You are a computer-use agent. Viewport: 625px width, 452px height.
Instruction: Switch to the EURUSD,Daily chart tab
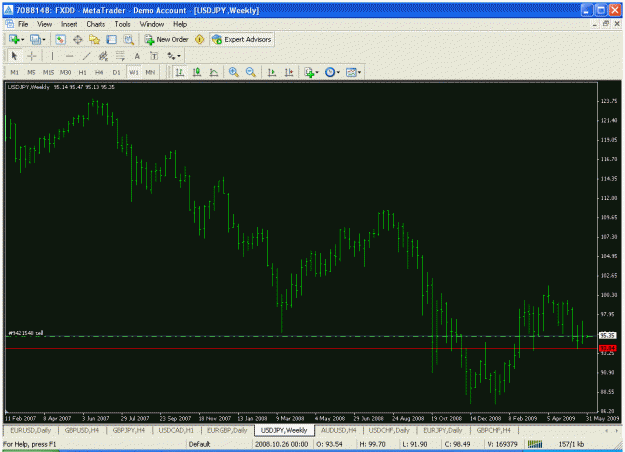click(x=31, y=430)
